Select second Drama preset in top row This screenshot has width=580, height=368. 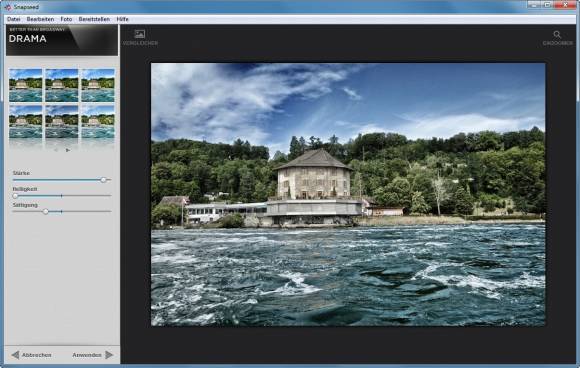[x=62, y=85]
